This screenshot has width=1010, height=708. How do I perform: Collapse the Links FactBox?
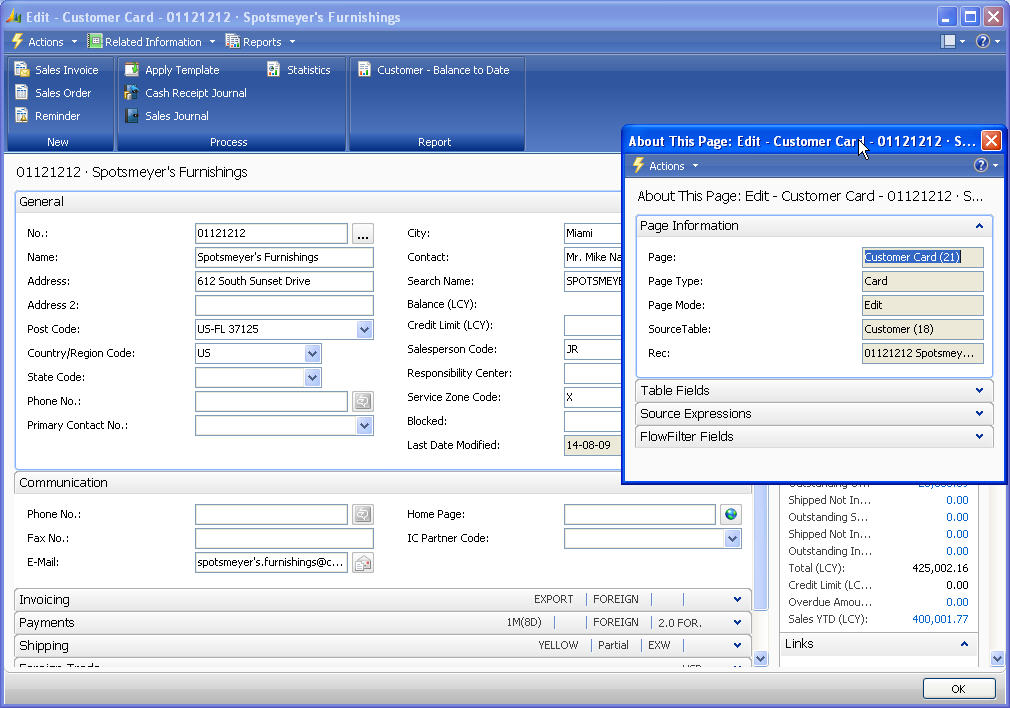964,644
